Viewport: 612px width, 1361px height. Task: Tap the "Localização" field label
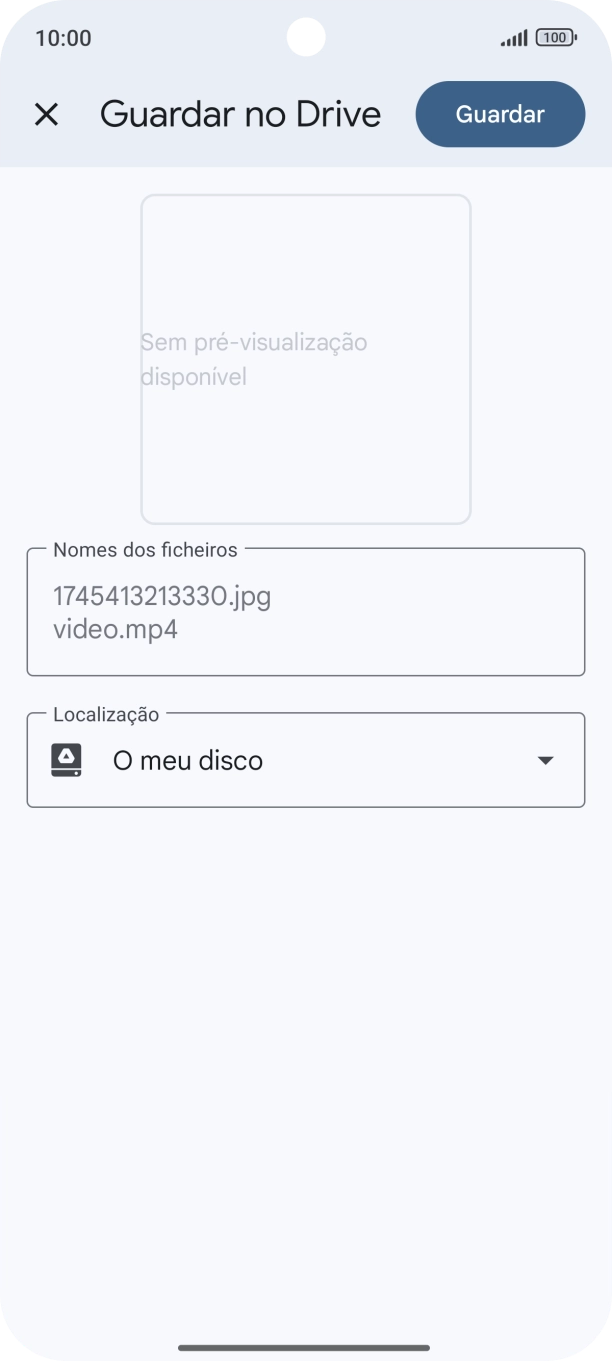tap(106, 714)
